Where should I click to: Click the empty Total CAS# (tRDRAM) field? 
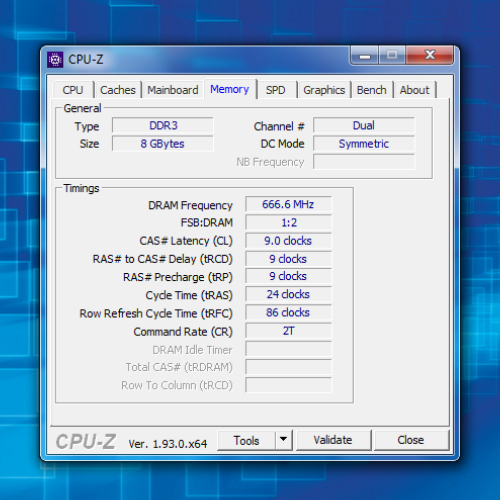pyautogui.click(x=288, y=367)
